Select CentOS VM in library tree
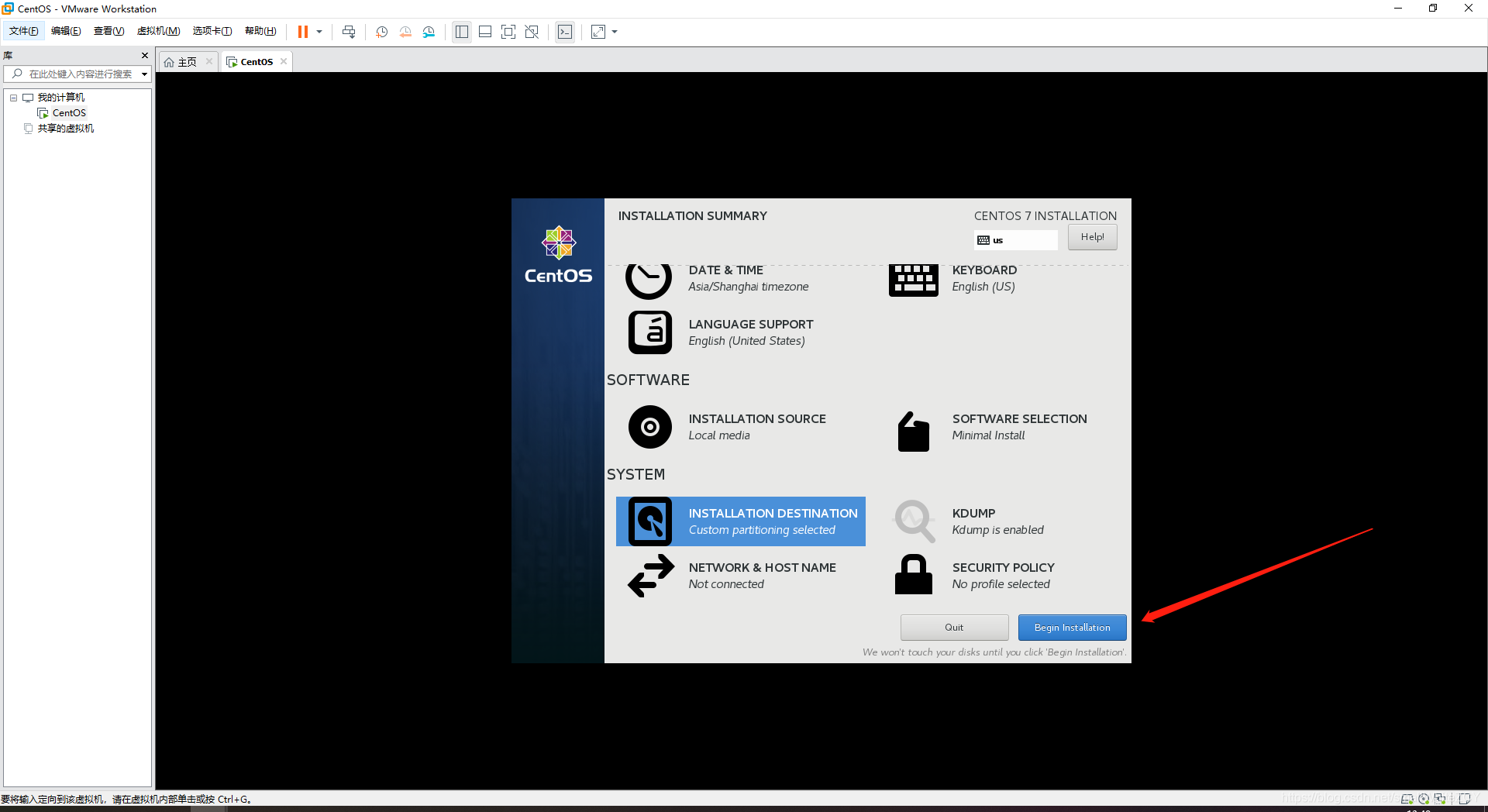Screen dimensions: 1488x812 (69, 113)
